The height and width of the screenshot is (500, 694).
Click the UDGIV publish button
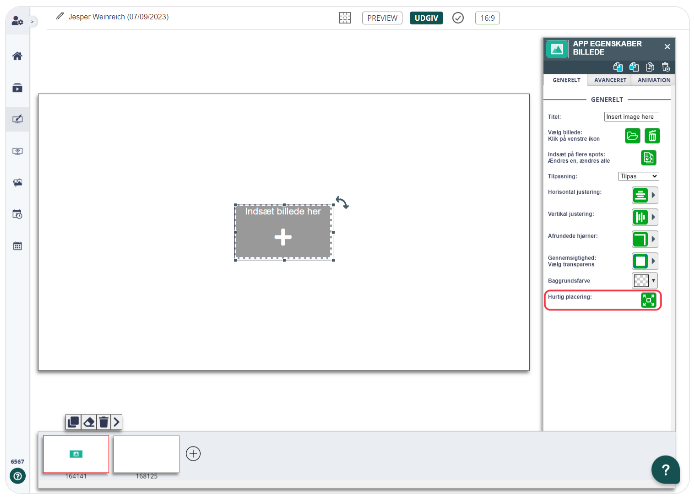pyautogui.click(x=426, y=18)
